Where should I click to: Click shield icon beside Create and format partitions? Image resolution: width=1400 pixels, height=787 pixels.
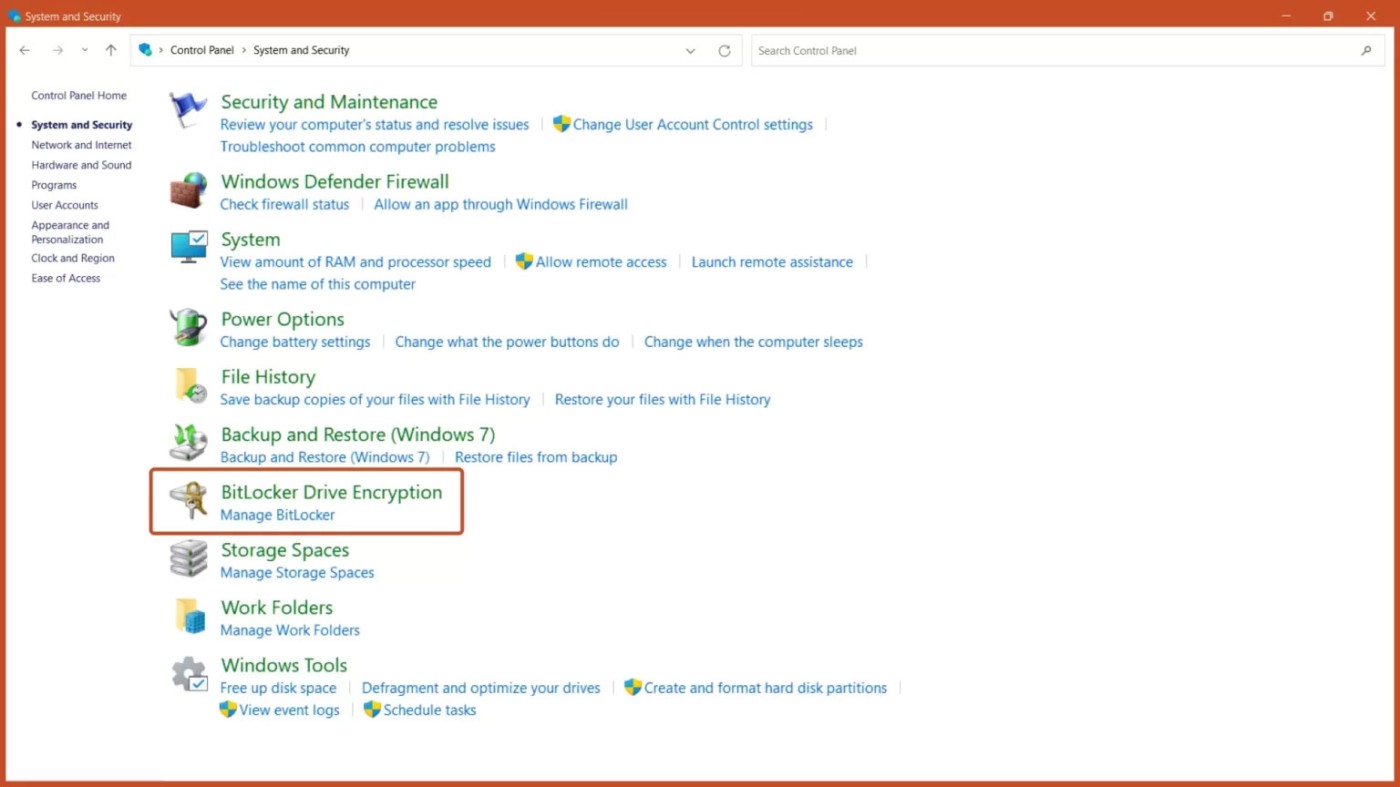click(632, 687)
